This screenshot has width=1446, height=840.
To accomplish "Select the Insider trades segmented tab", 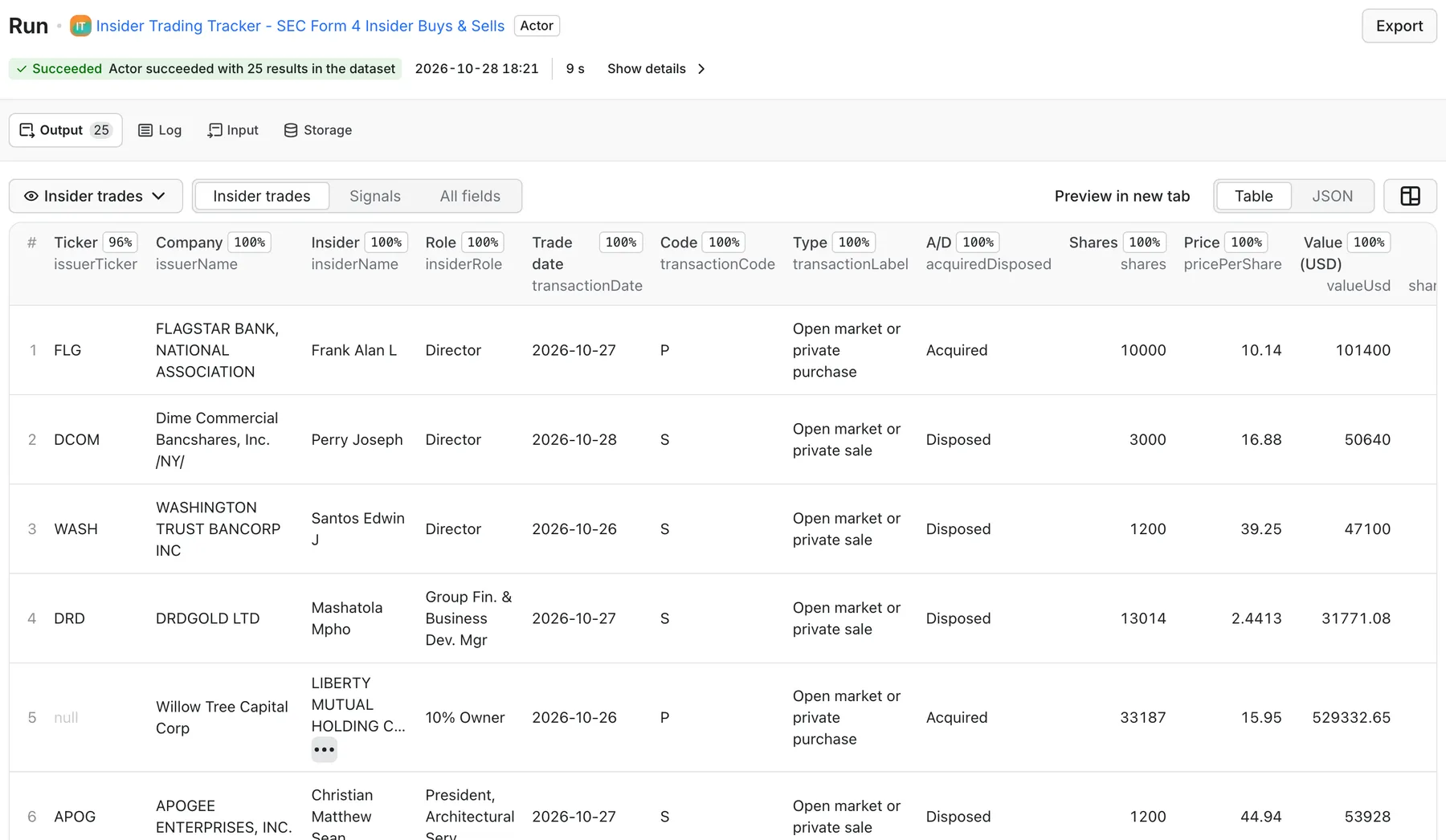I will 262,196.
